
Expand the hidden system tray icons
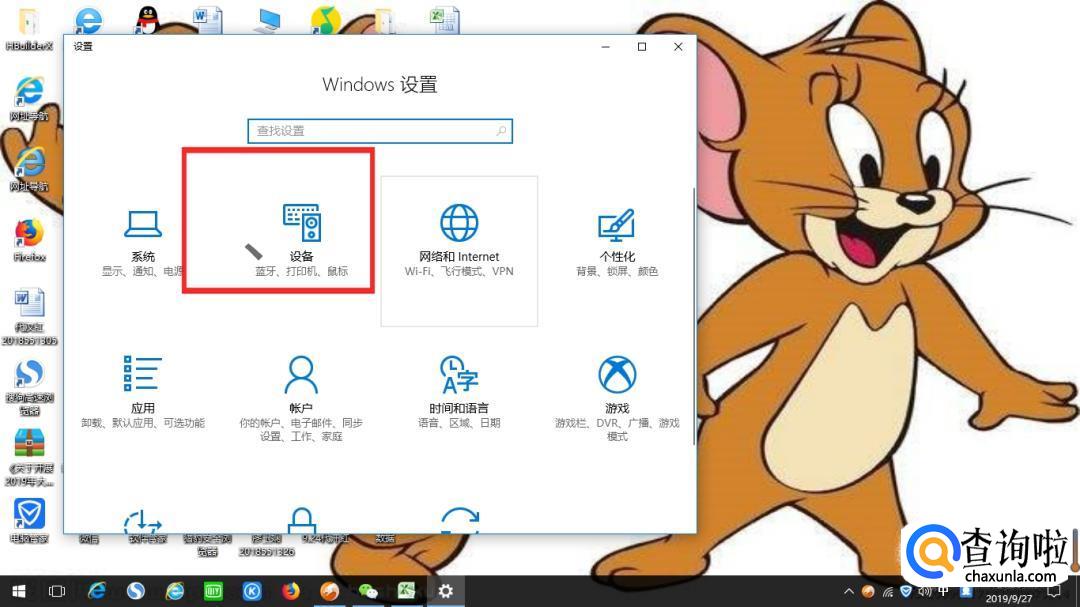click(849, 591)
